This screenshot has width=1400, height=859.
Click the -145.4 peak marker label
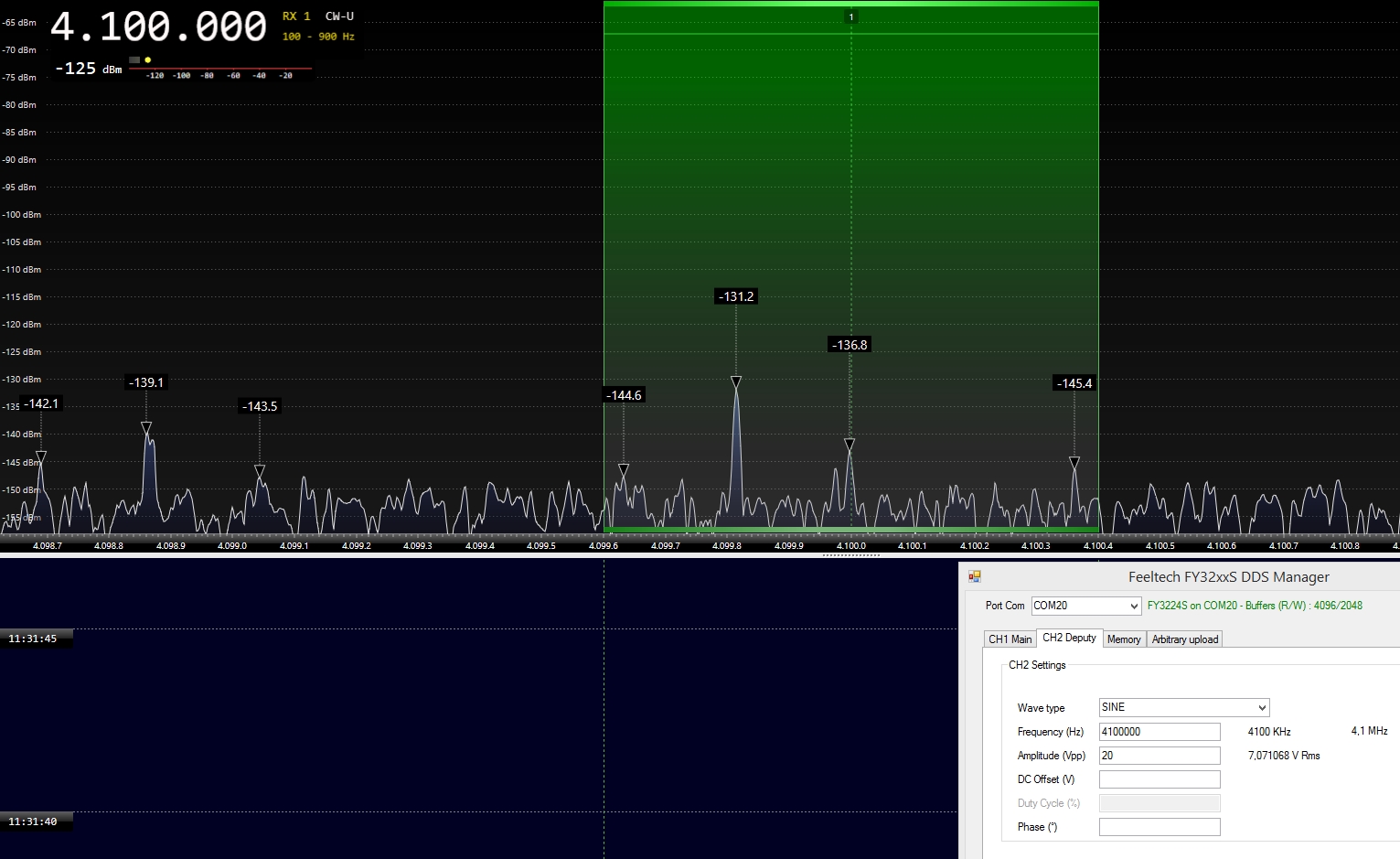click(x=1074, y=383)
